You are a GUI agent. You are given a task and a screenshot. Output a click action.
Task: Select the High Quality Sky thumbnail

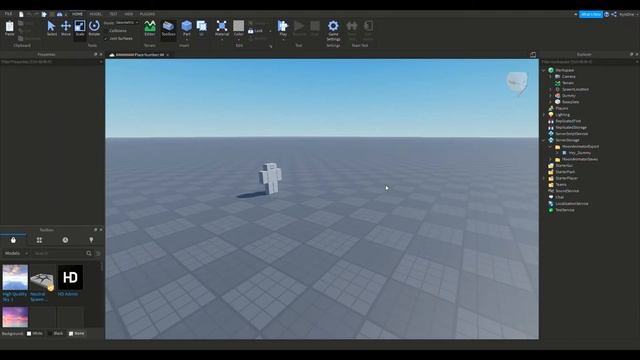point(15,277)
